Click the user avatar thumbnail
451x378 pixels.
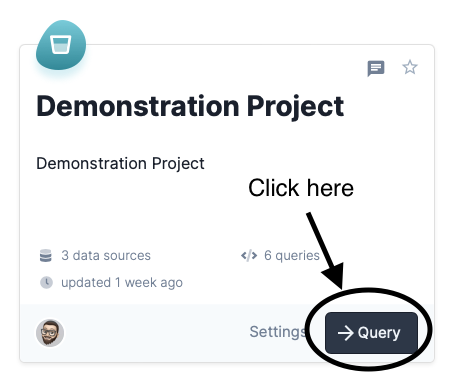[x=50, y=333]
